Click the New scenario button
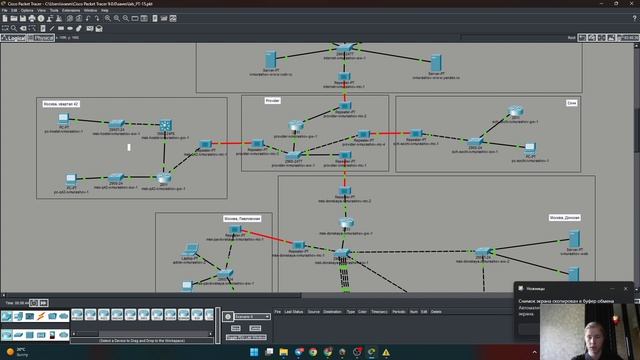 point(236,328)
